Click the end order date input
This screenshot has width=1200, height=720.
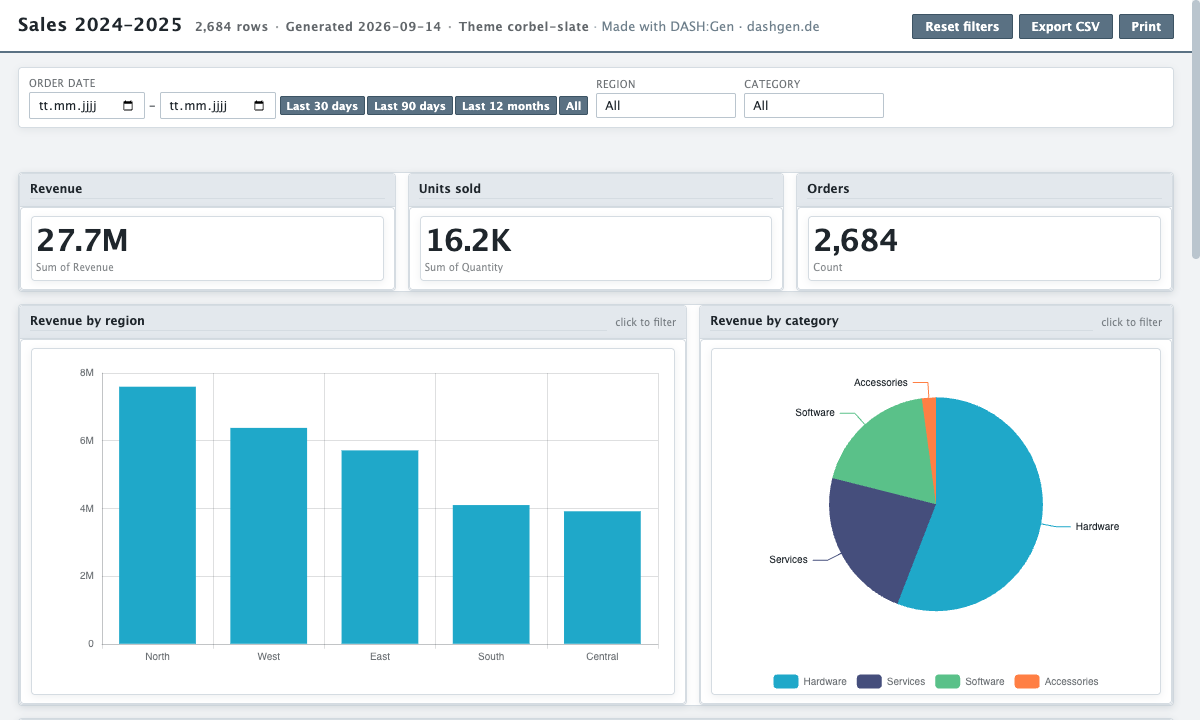click(218, 106)
